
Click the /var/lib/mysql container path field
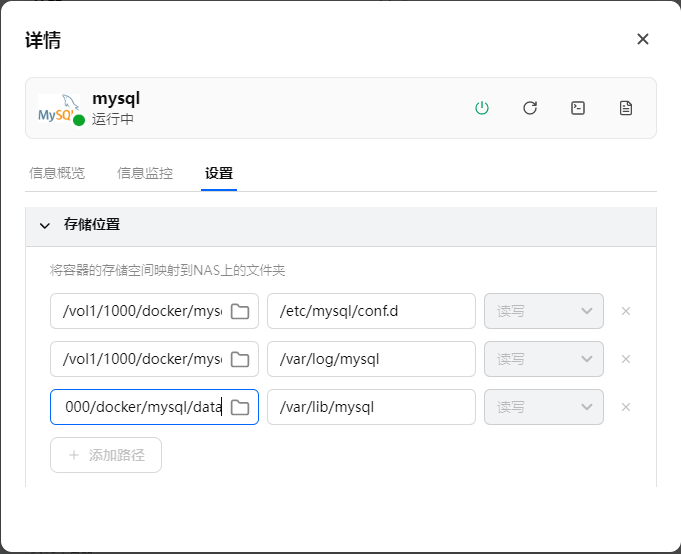(371, 407)
